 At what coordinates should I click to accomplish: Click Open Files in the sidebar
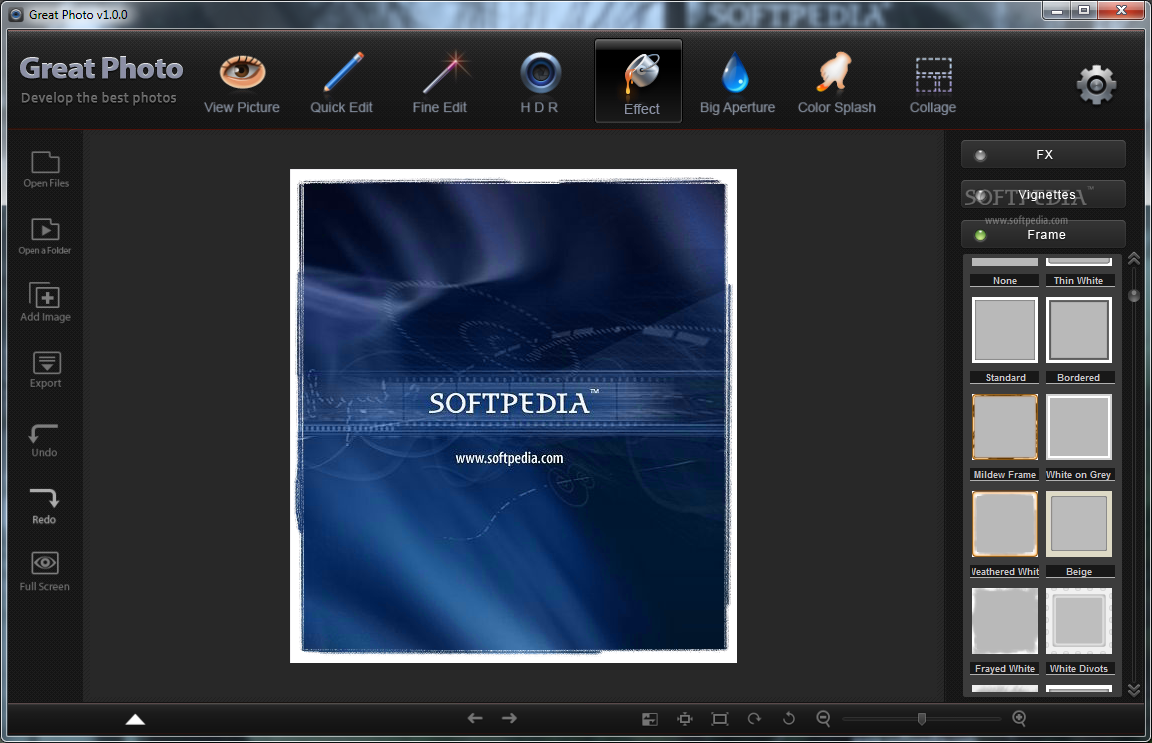coord(46,170)
